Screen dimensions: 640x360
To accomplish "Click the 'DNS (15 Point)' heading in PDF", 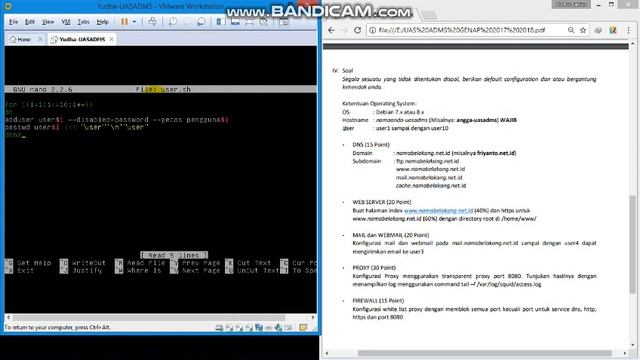I will pyautogui.click(x=371, y=144).
